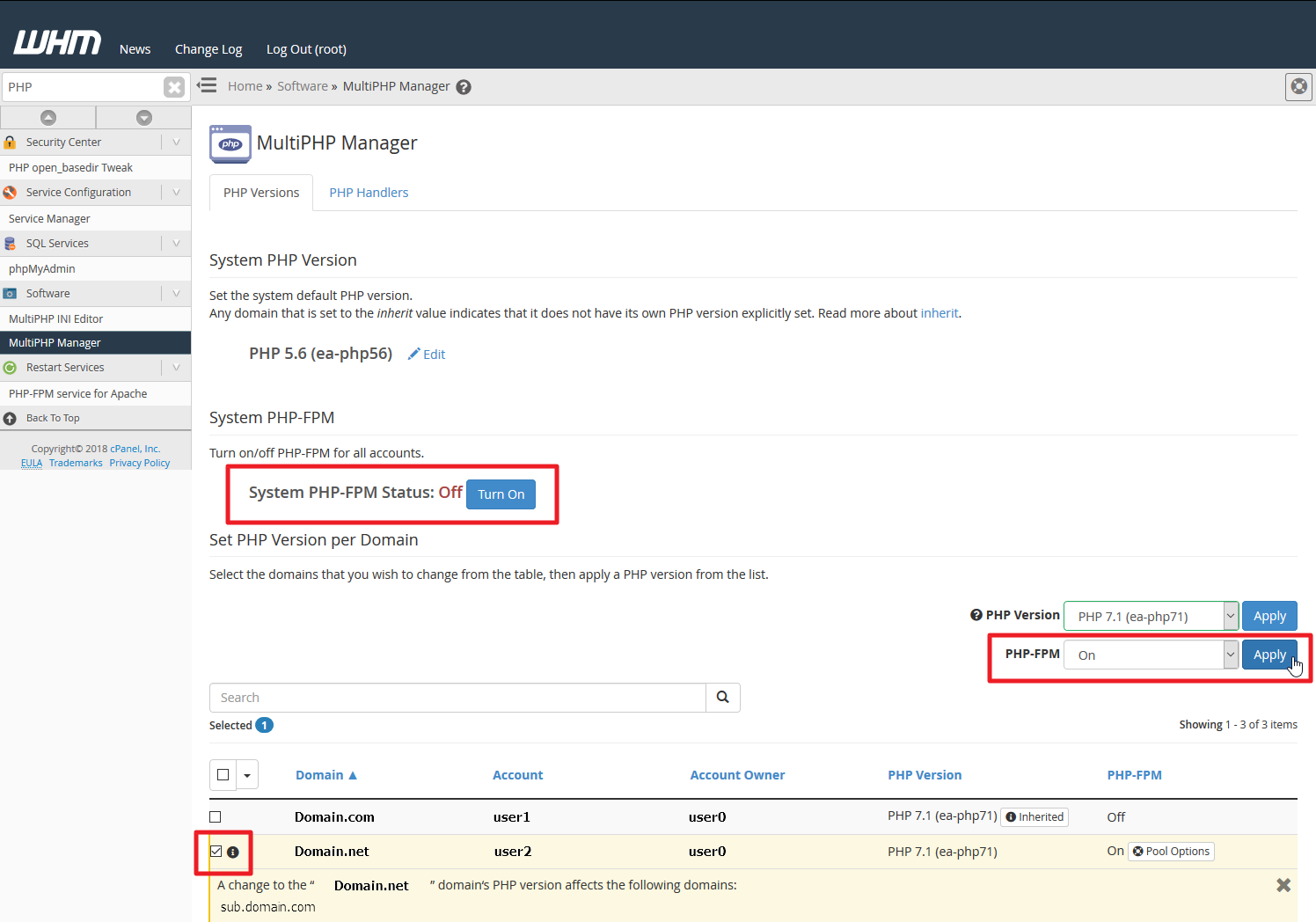Click the Back To Top arrow icon
This screenshot has width=1316, height=922.
11,418
